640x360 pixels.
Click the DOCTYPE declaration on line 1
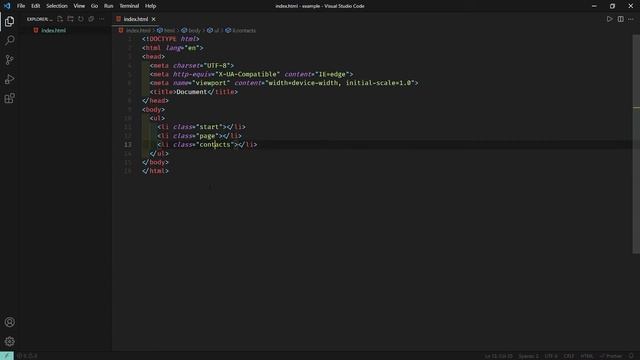pos(171,39)
